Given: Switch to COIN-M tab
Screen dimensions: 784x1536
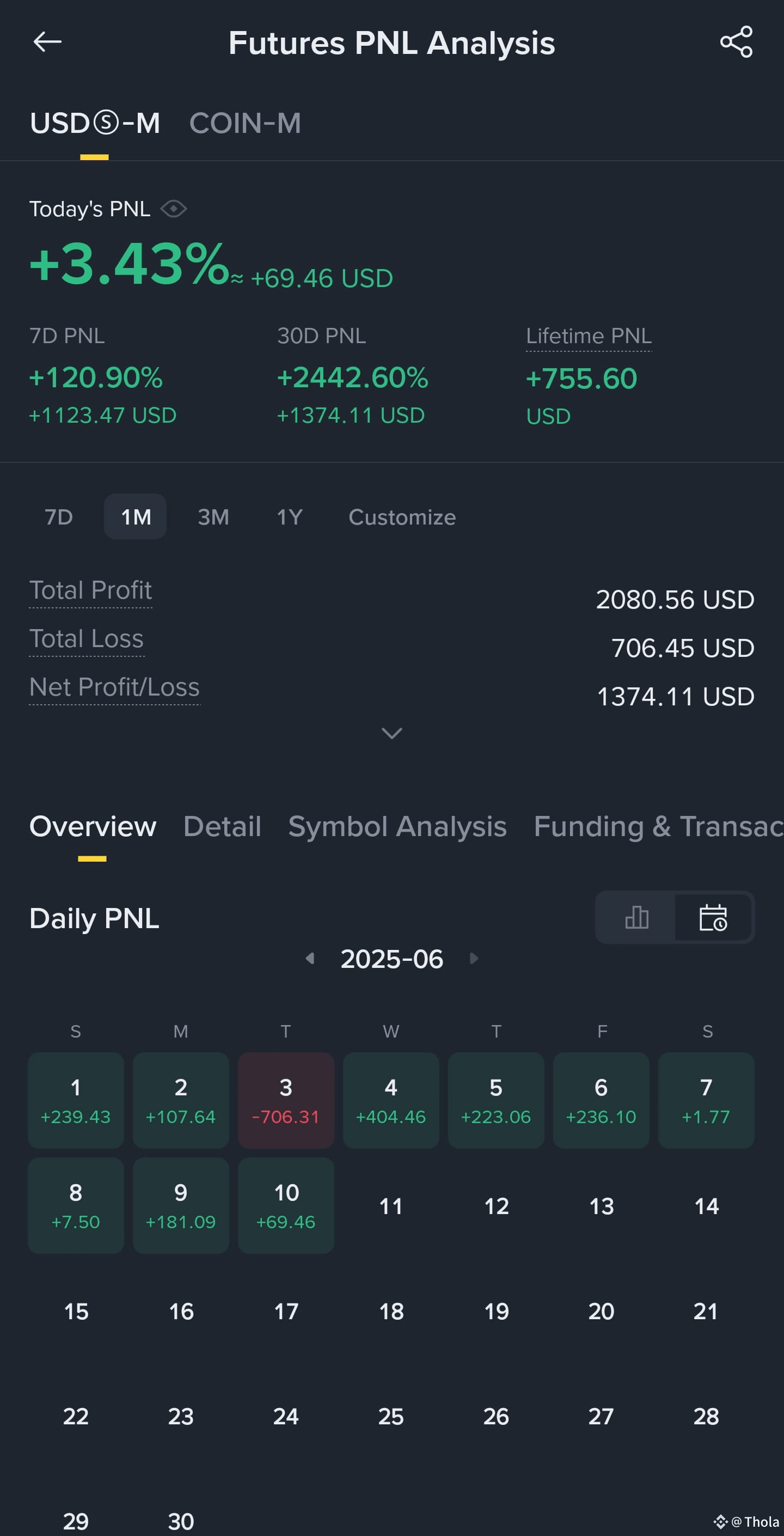Looking at the screenshot, I should click(x=245, y=124).
